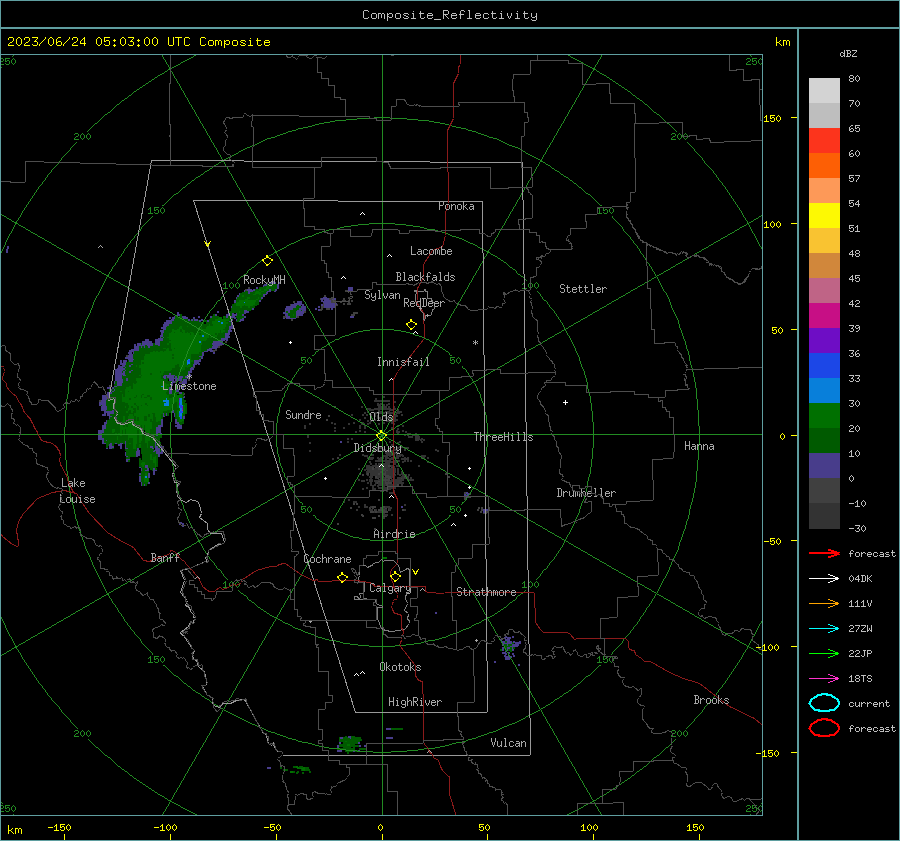Select the 33 dBZ blue color swatch
900x841 pixels.
click(824, 390)
